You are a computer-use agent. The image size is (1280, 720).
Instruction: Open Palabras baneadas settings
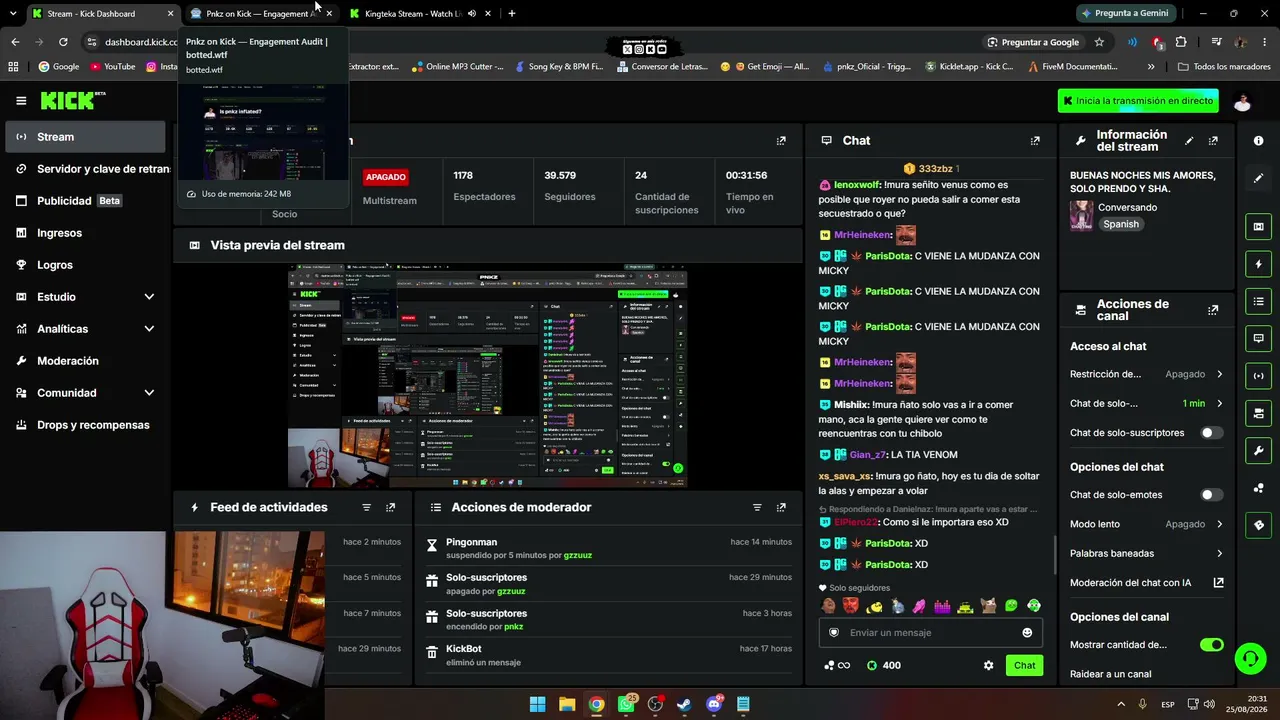[x=1147, y=553]
